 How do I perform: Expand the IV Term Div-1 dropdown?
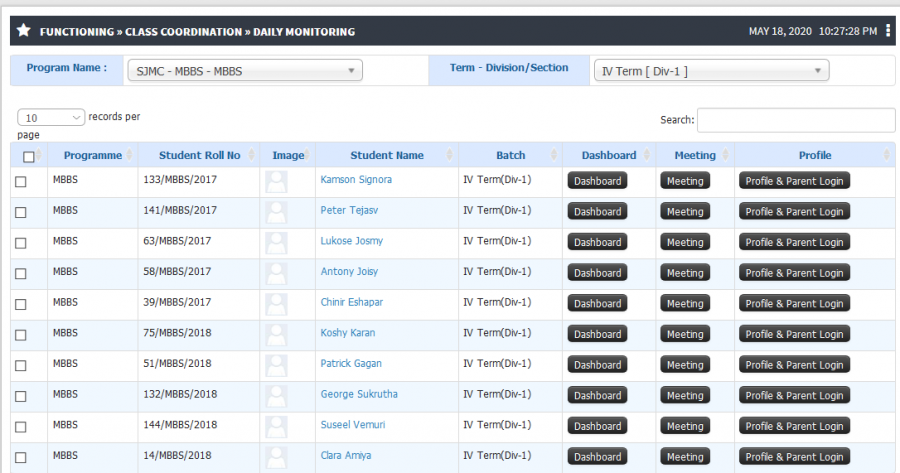711,71
